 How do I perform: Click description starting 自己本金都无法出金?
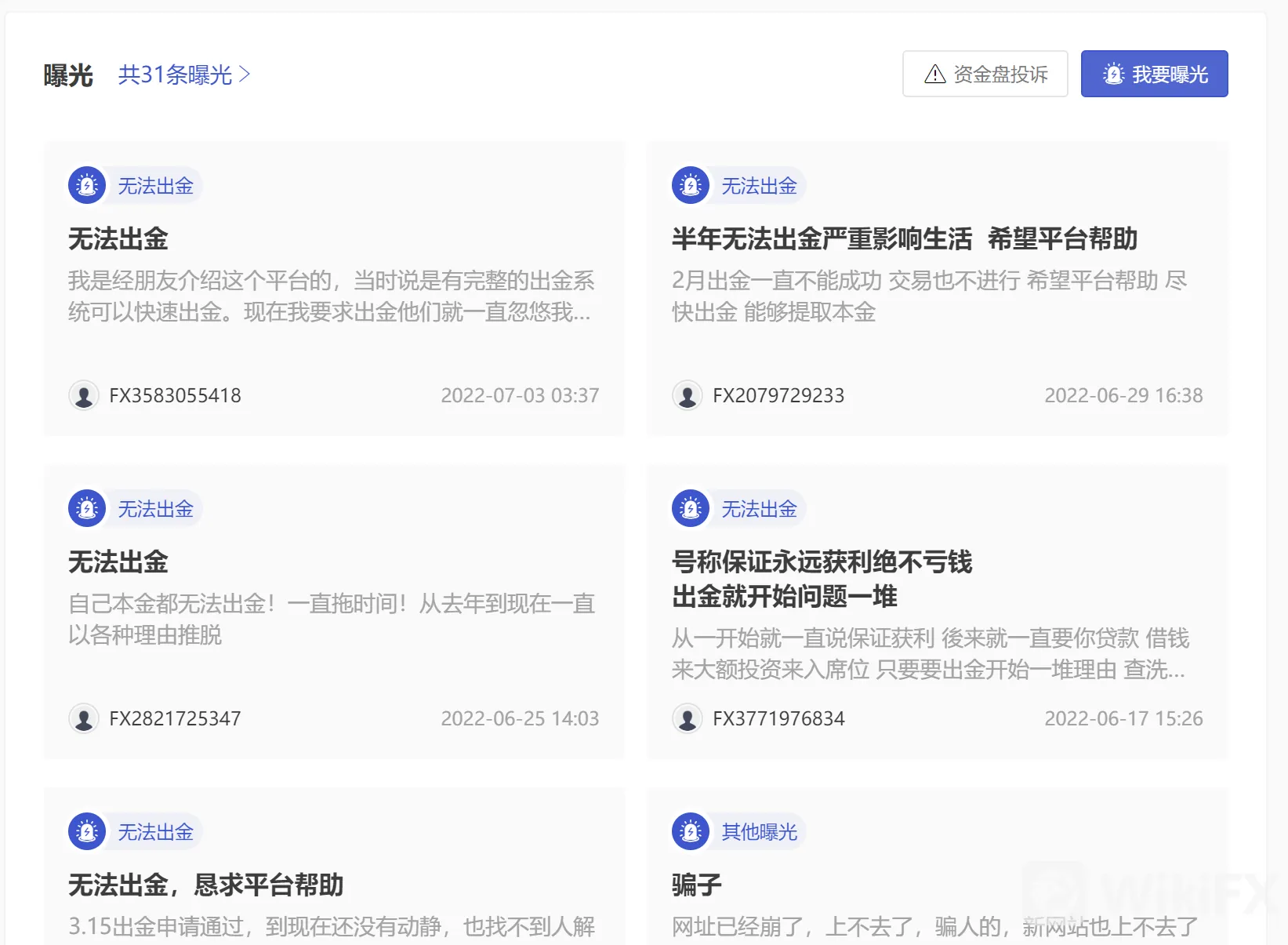click(x=332, y=620)
